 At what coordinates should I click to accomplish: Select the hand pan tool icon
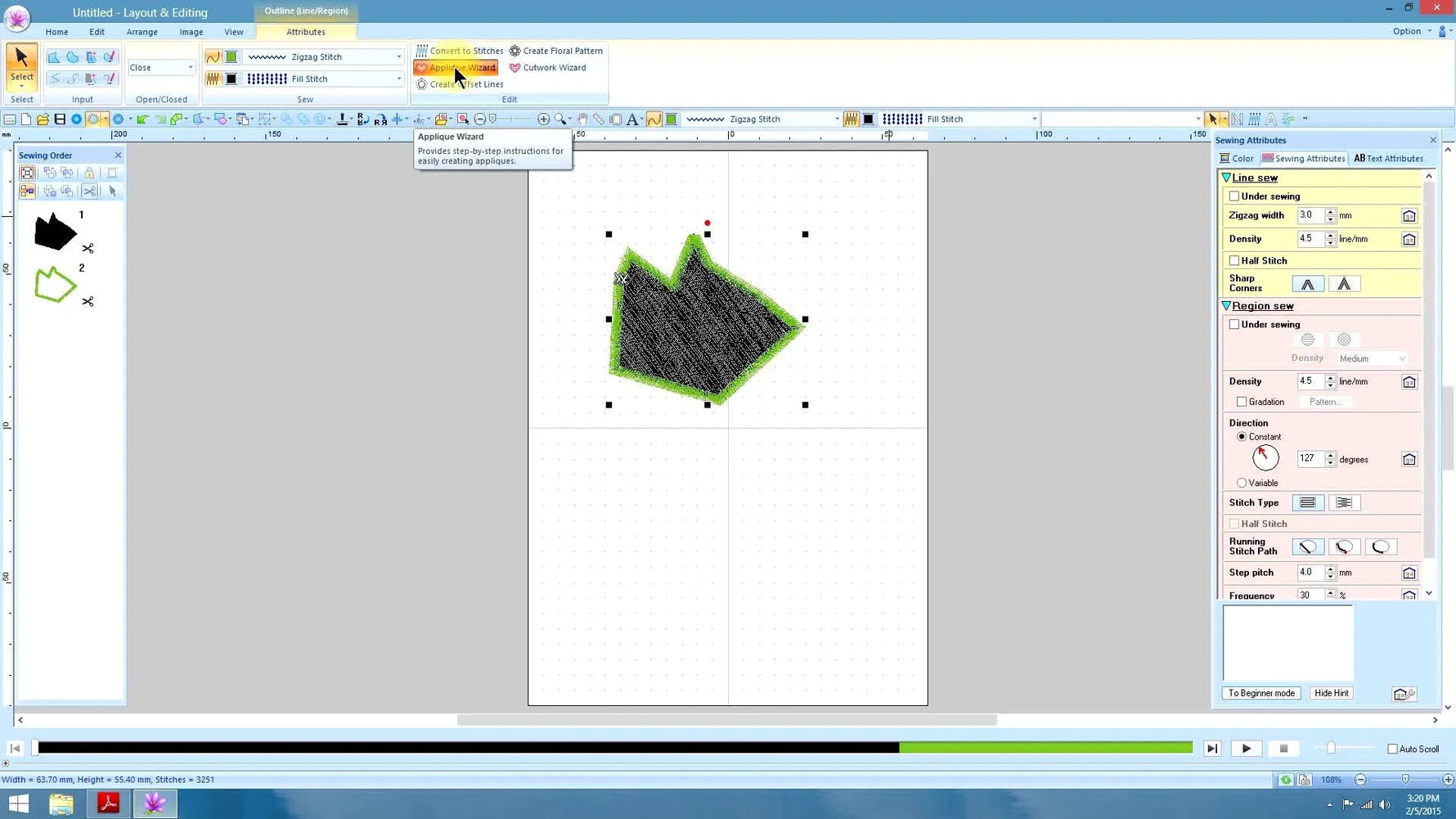[x=582, y=119]
